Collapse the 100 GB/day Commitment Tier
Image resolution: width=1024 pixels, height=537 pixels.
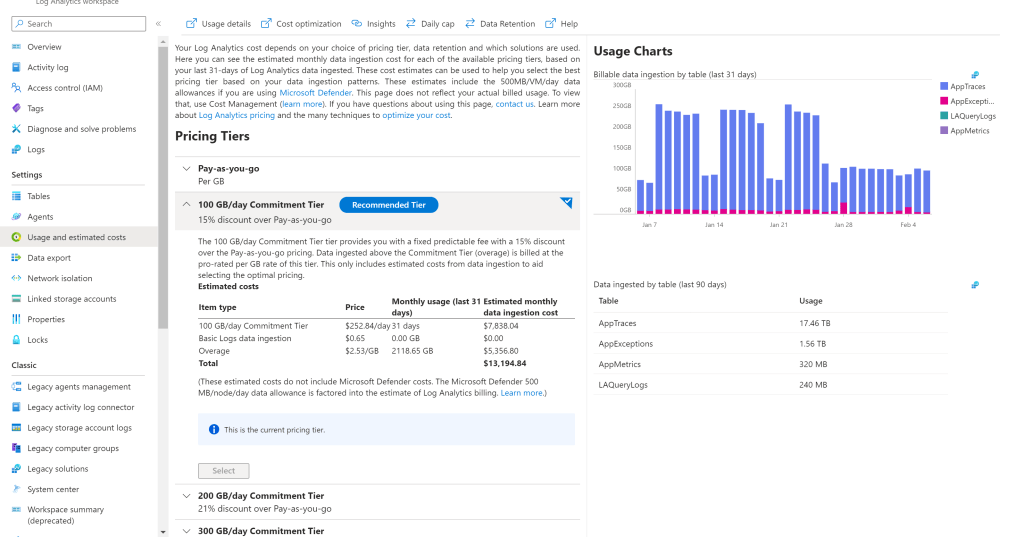[x=187, y=204]
